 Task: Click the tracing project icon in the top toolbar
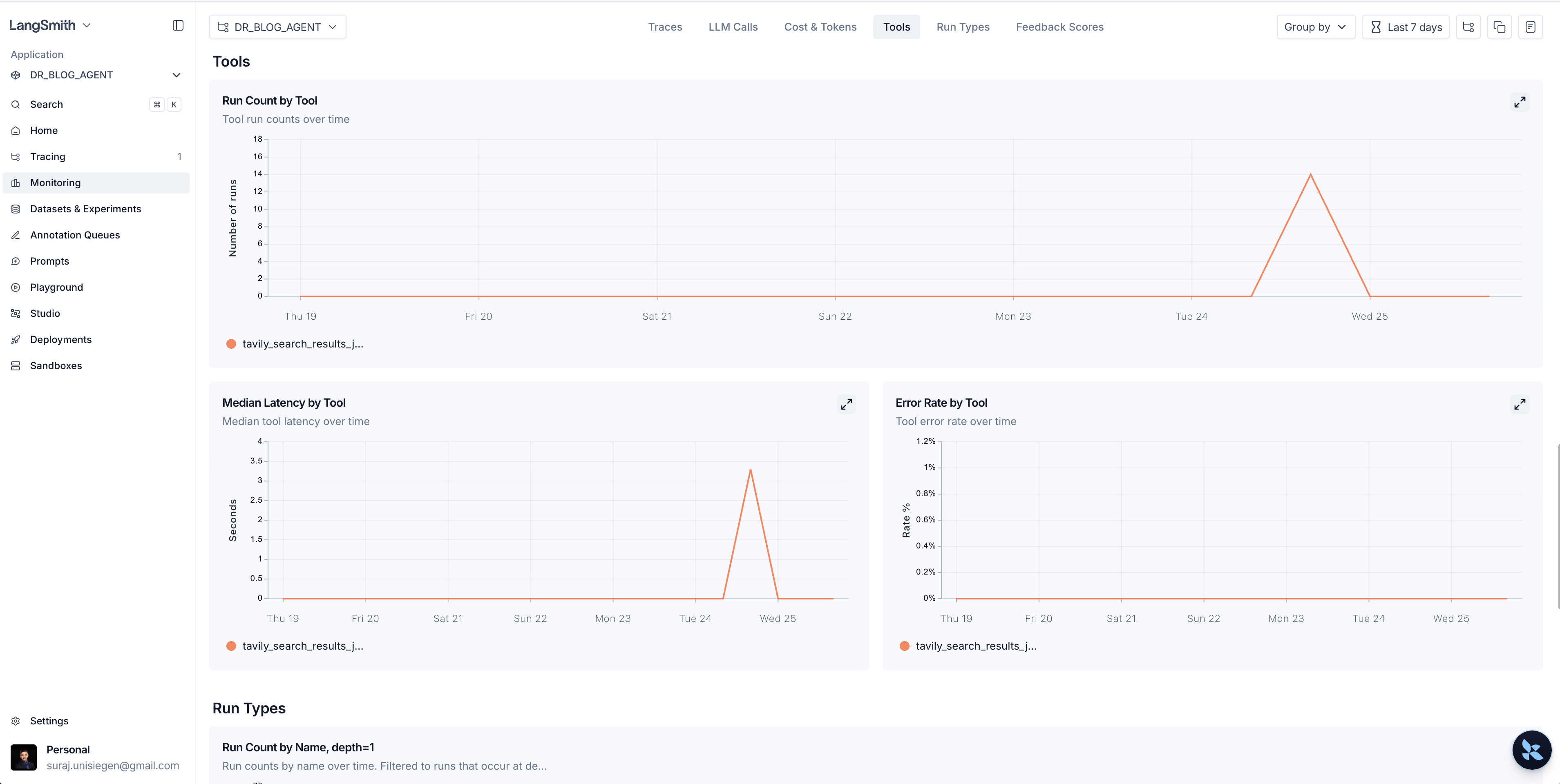tap(1468, 27)
